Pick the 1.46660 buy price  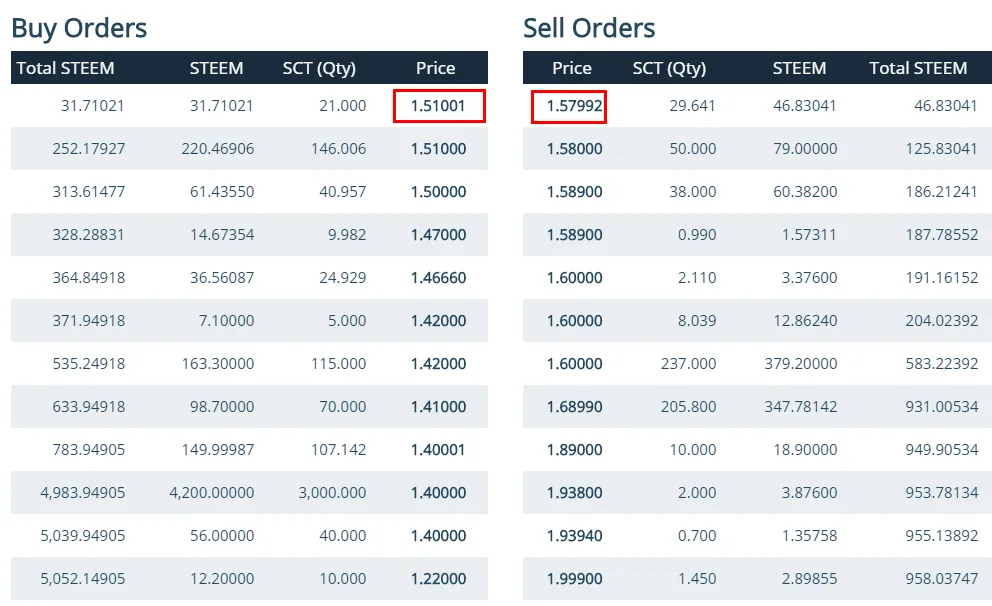438,278
